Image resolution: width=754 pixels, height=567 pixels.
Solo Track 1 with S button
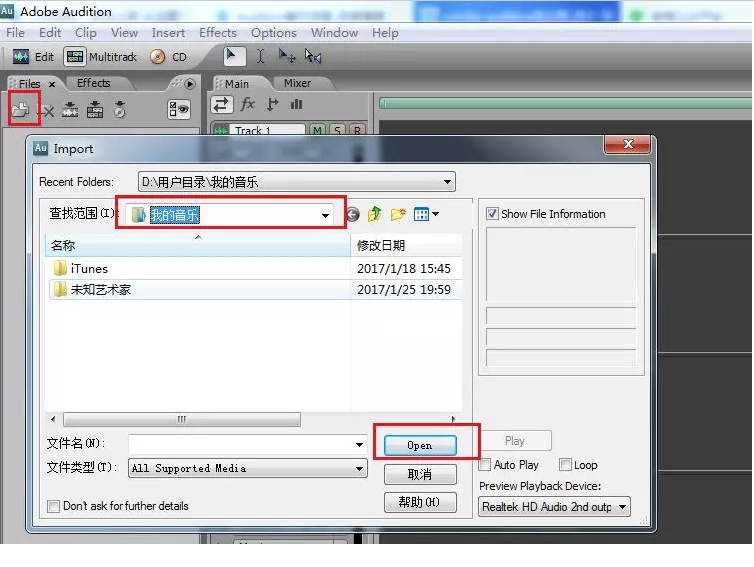(338, 130)
